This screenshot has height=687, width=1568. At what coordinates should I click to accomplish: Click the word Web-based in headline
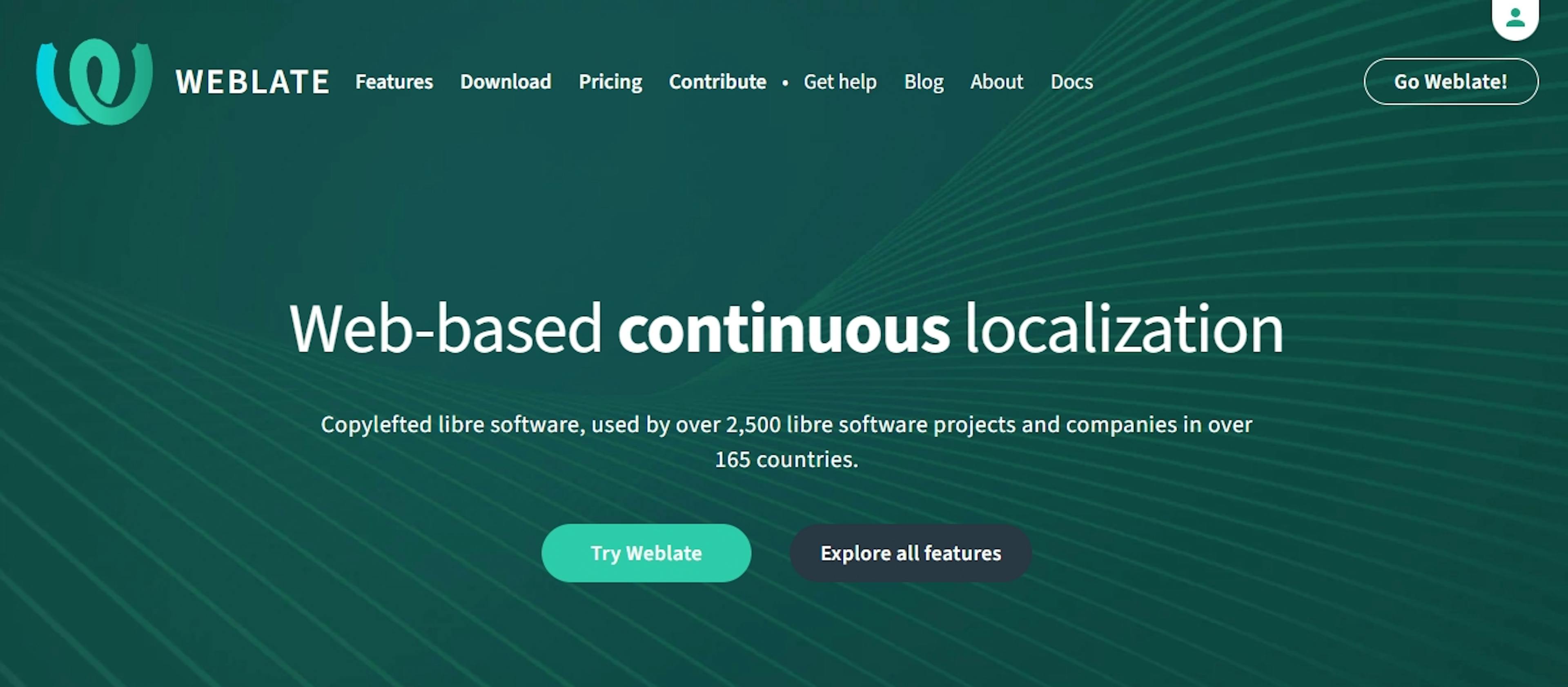pos(445,329)
